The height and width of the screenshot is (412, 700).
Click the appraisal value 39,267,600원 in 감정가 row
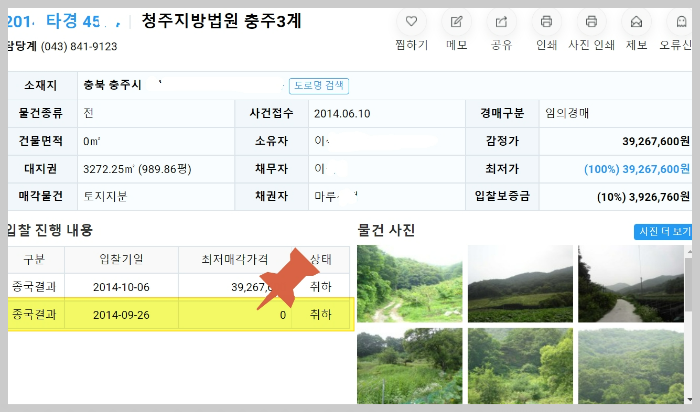point(656,141)
